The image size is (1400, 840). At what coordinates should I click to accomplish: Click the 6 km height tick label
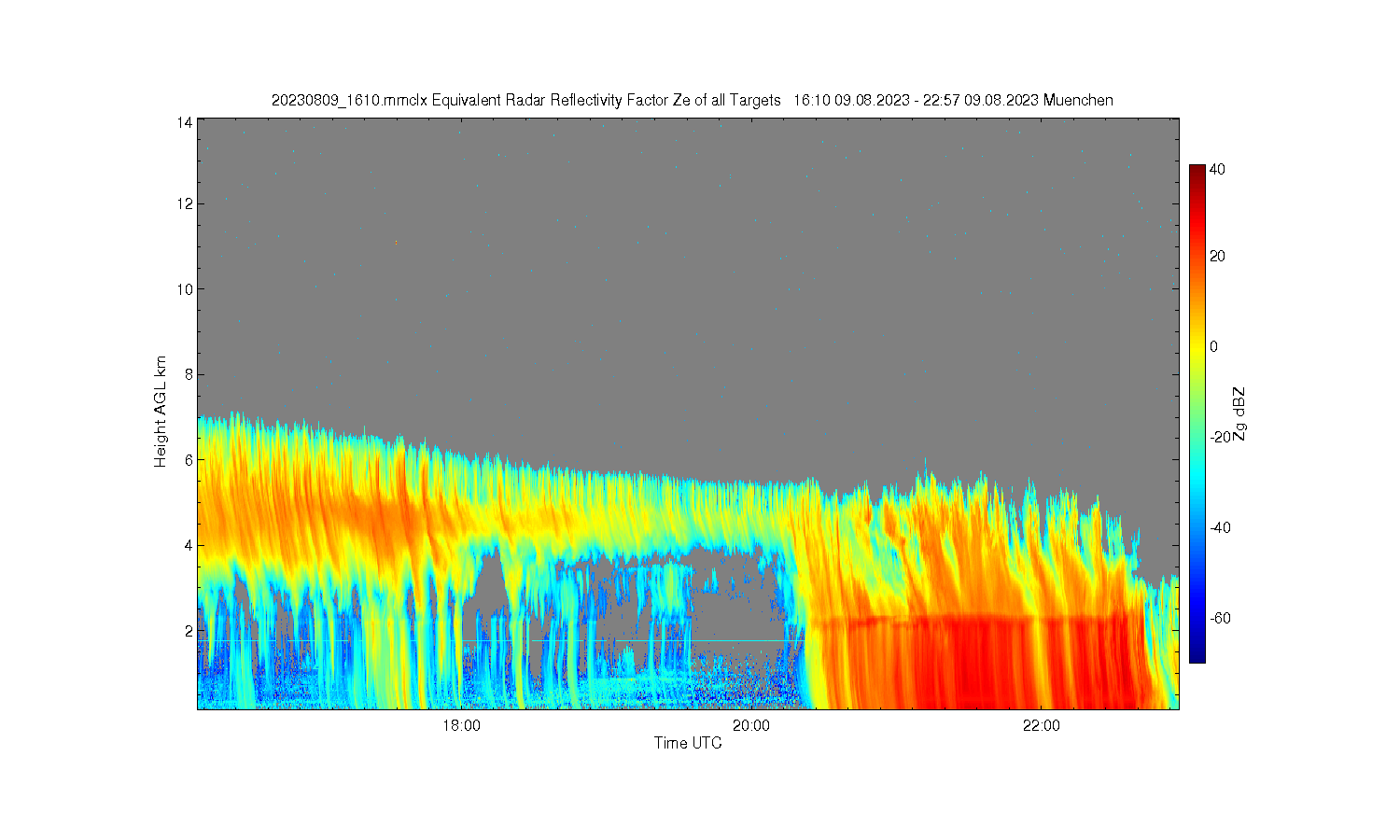(189, 460)
